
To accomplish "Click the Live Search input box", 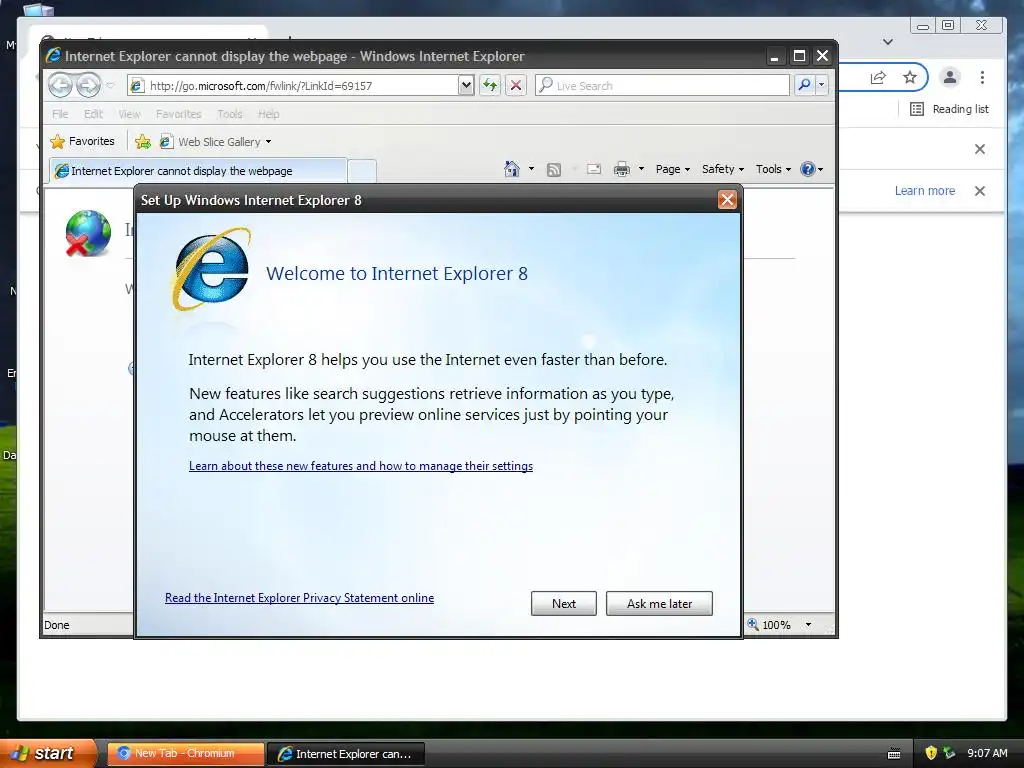I will coord(662,86).
